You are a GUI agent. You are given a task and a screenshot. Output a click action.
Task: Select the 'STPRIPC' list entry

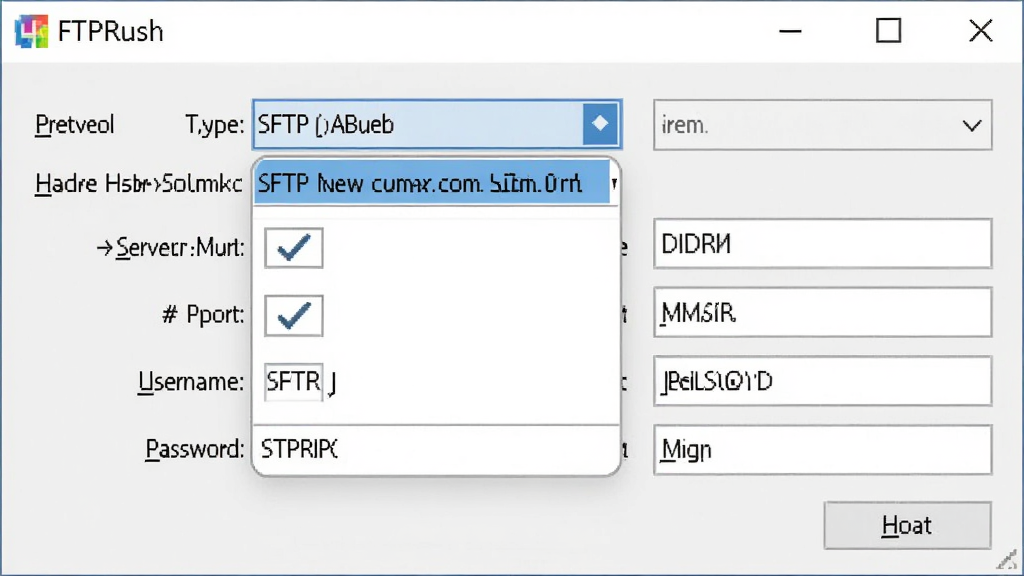(x=436, y=449)
